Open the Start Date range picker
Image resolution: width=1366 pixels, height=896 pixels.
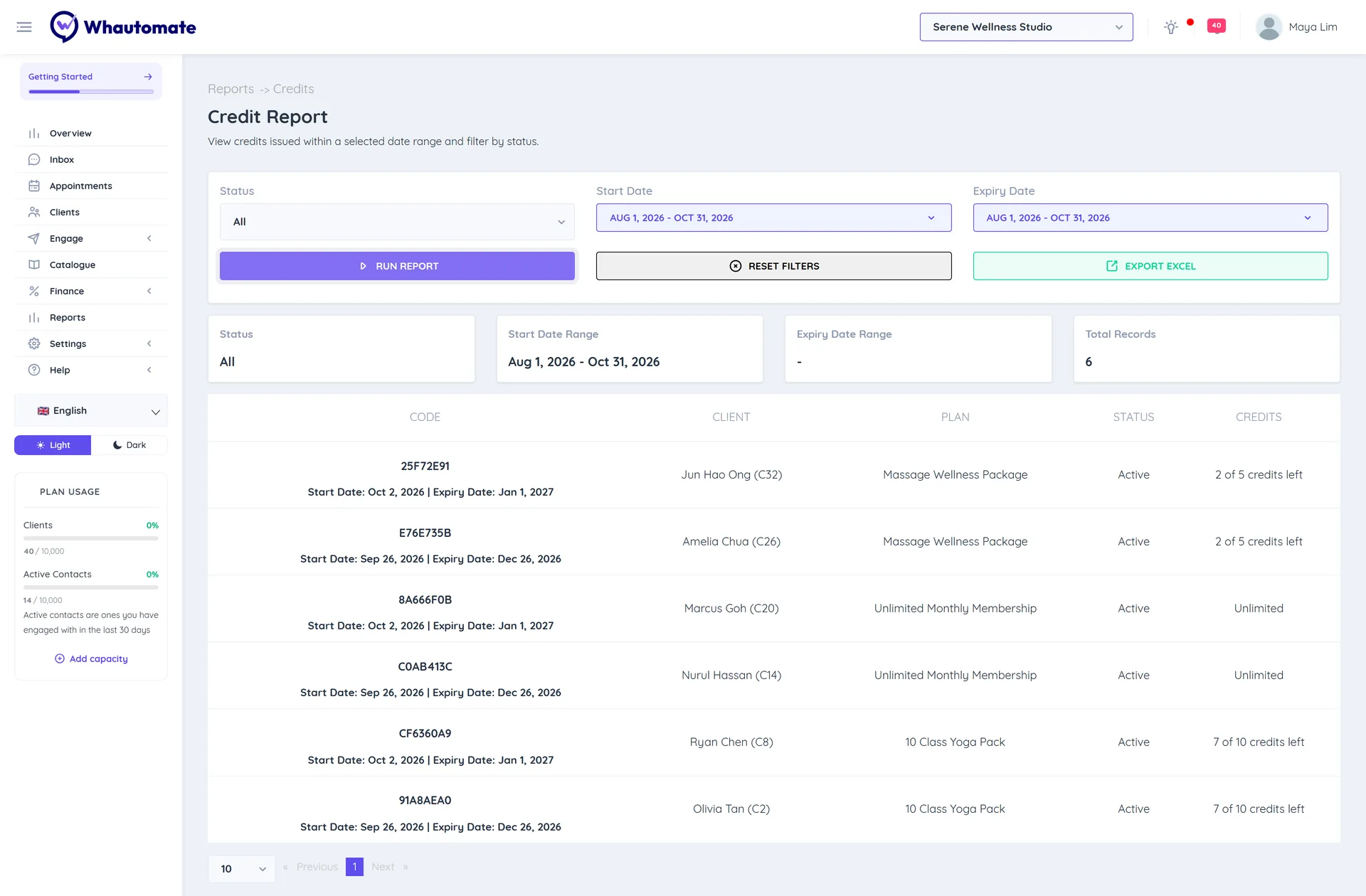point(773,218)
